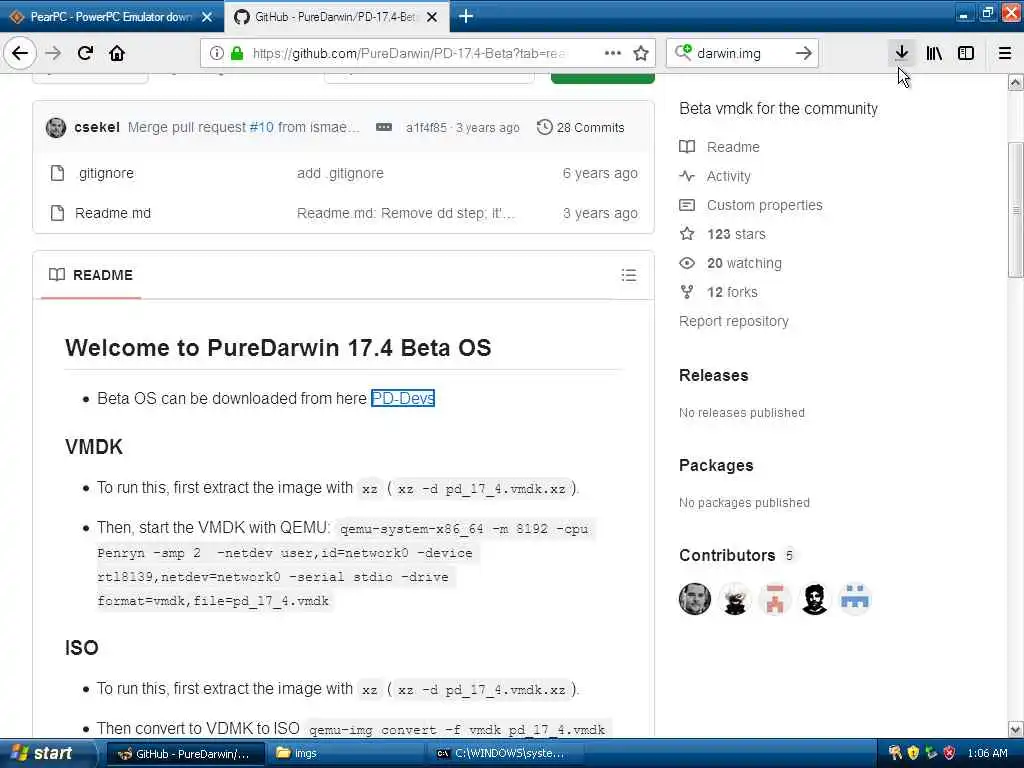View the 28 Commits history

[581, 127]
